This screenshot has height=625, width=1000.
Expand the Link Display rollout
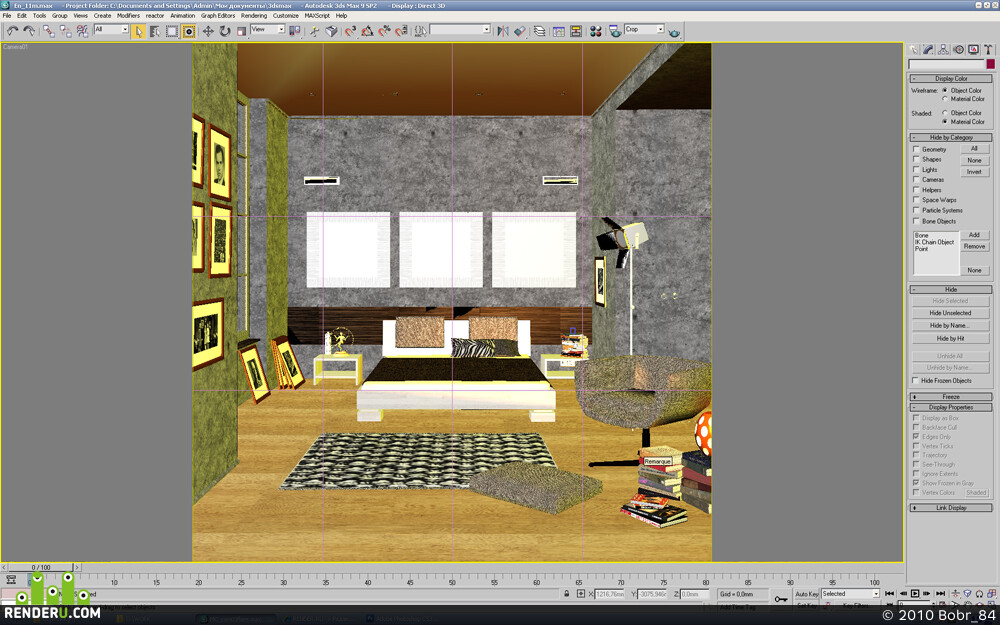951,508
